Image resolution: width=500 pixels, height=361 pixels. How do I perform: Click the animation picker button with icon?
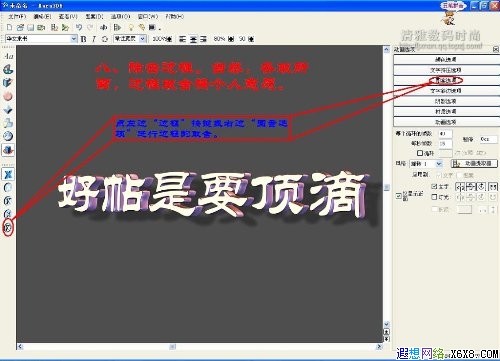pyautogui.click(x=475, y=163)
